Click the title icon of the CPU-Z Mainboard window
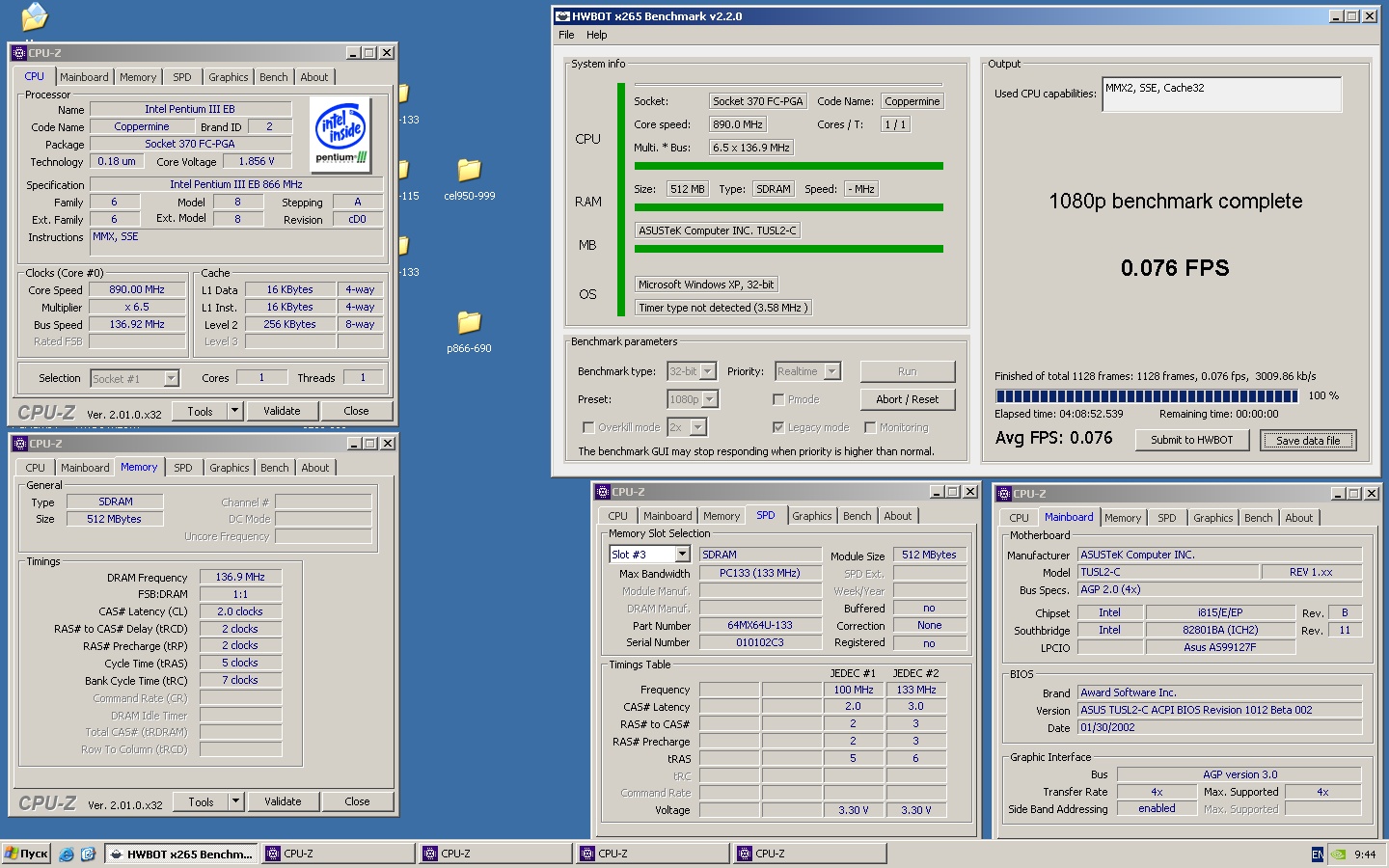This screenshot has width=1389, height=868. 1003,494
